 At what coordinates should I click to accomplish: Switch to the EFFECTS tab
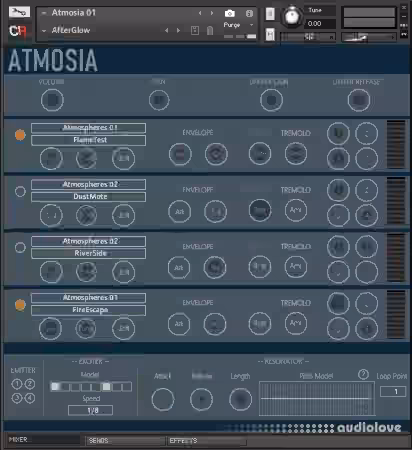207,441
